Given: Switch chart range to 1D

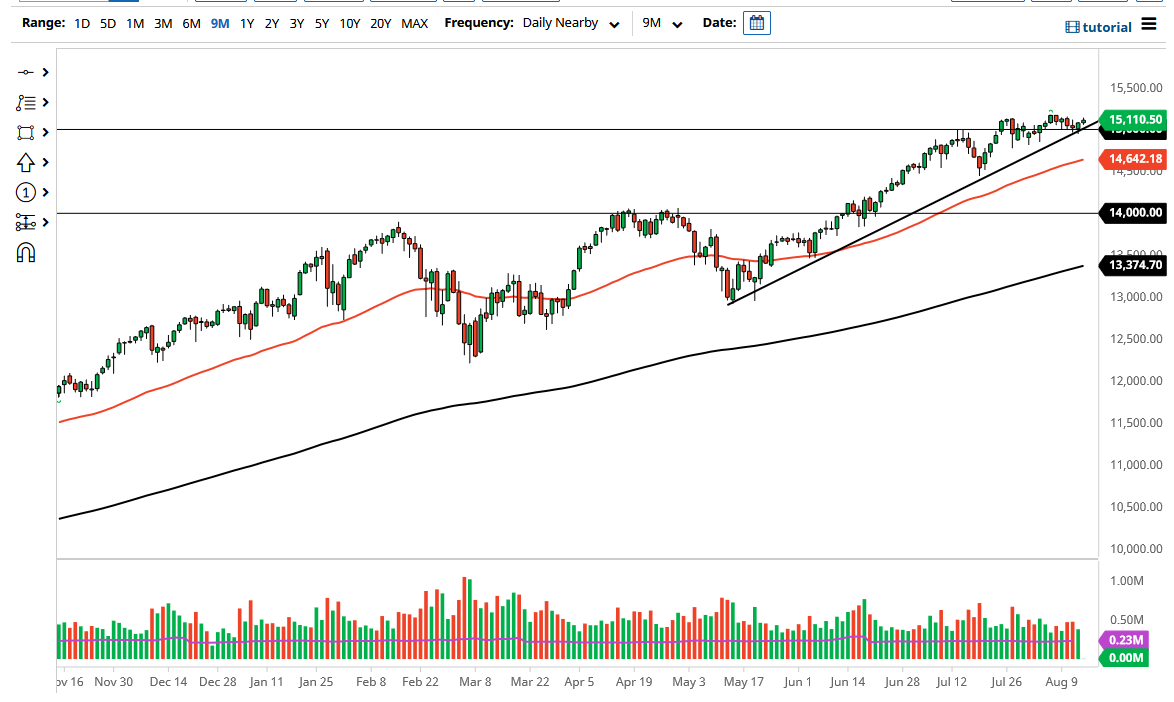Looking at the screenshot, I should tap(80, 23).
